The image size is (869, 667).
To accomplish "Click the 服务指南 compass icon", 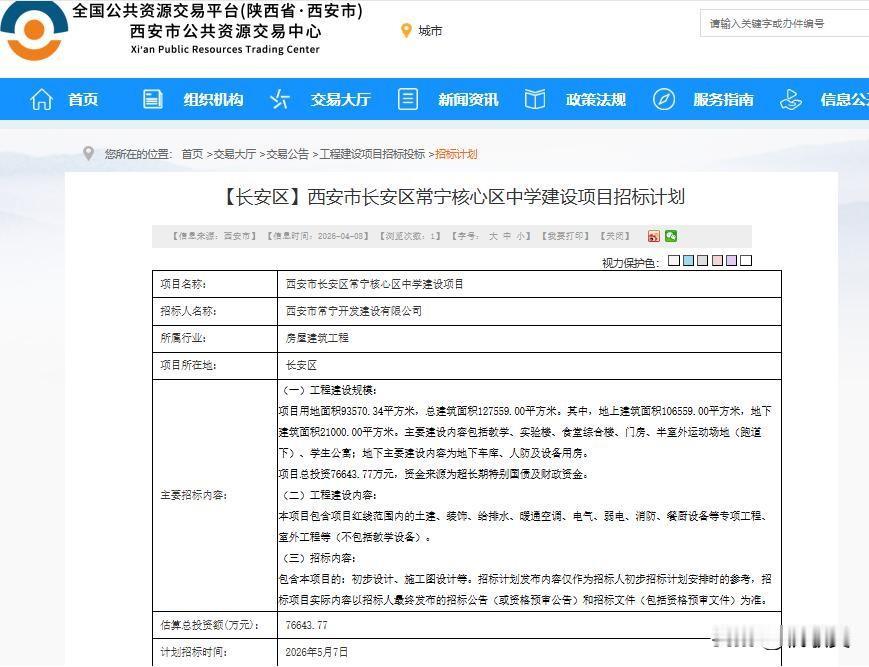I will tap(663, 99).
